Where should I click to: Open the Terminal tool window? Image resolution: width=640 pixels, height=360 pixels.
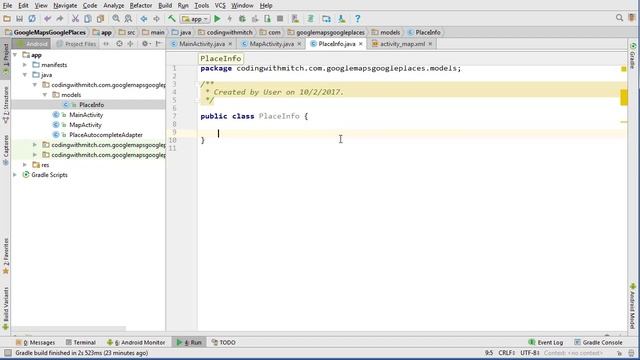coord(80,342)
